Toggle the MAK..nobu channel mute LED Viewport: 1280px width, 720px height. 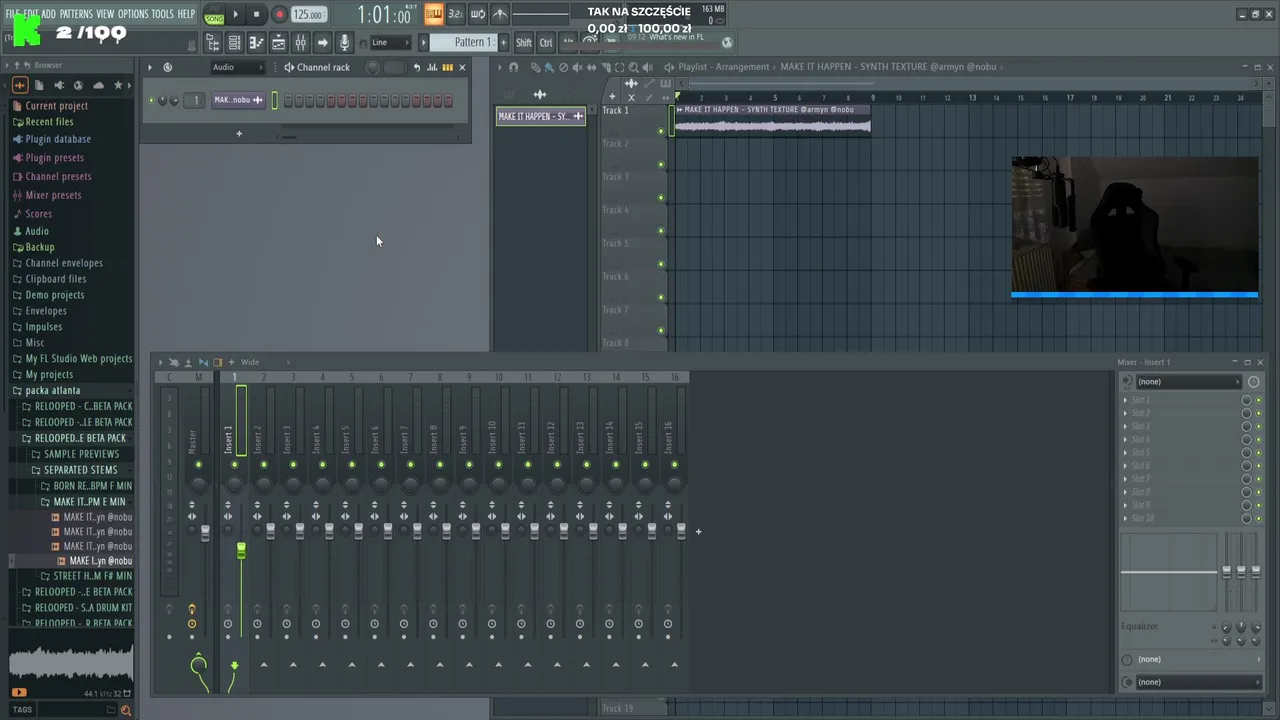click(152, 100)
